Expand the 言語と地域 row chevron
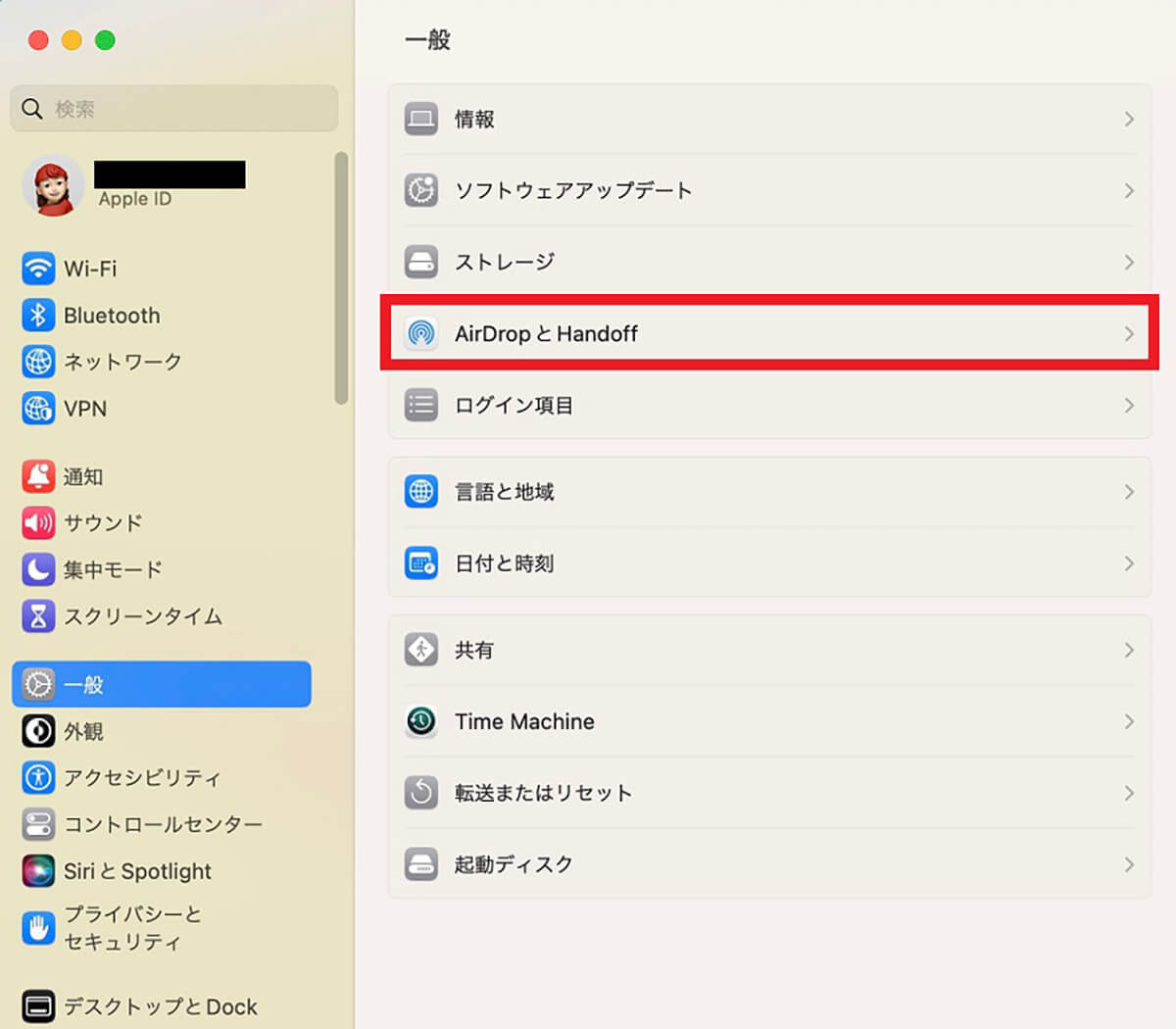The image size is (1176, 1029). tap(1129, 491)
